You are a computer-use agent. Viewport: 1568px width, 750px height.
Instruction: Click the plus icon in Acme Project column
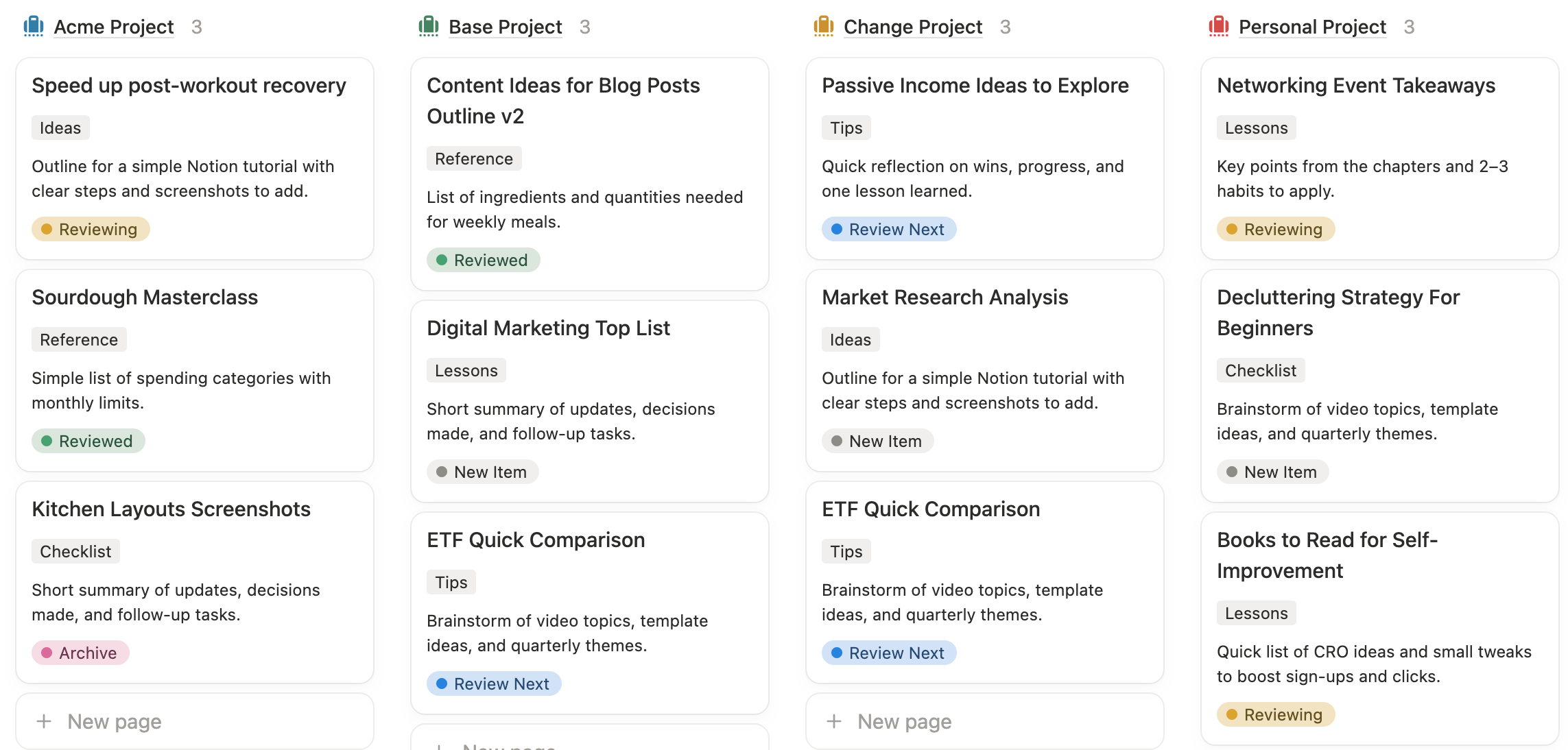tap(45, 721)
